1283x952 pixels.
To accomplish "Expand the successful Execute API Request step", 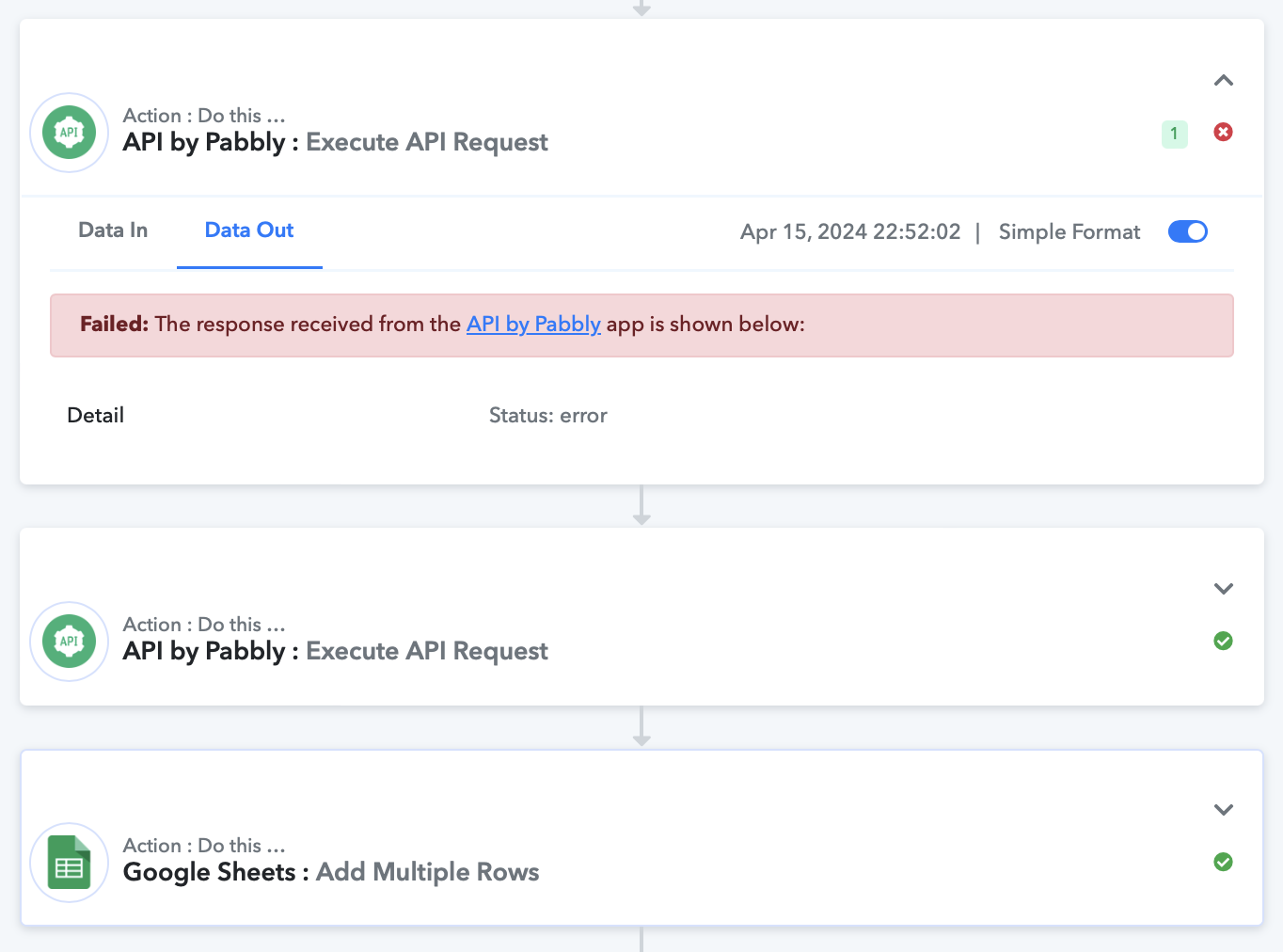I will tap(1223, 589).
